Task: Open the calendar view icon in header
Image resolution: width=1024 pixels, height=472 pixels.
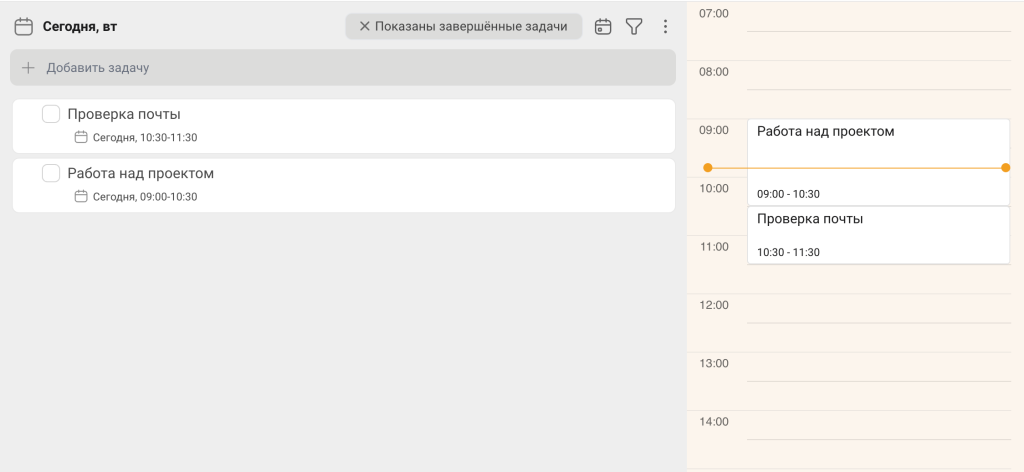Action: 603,27
